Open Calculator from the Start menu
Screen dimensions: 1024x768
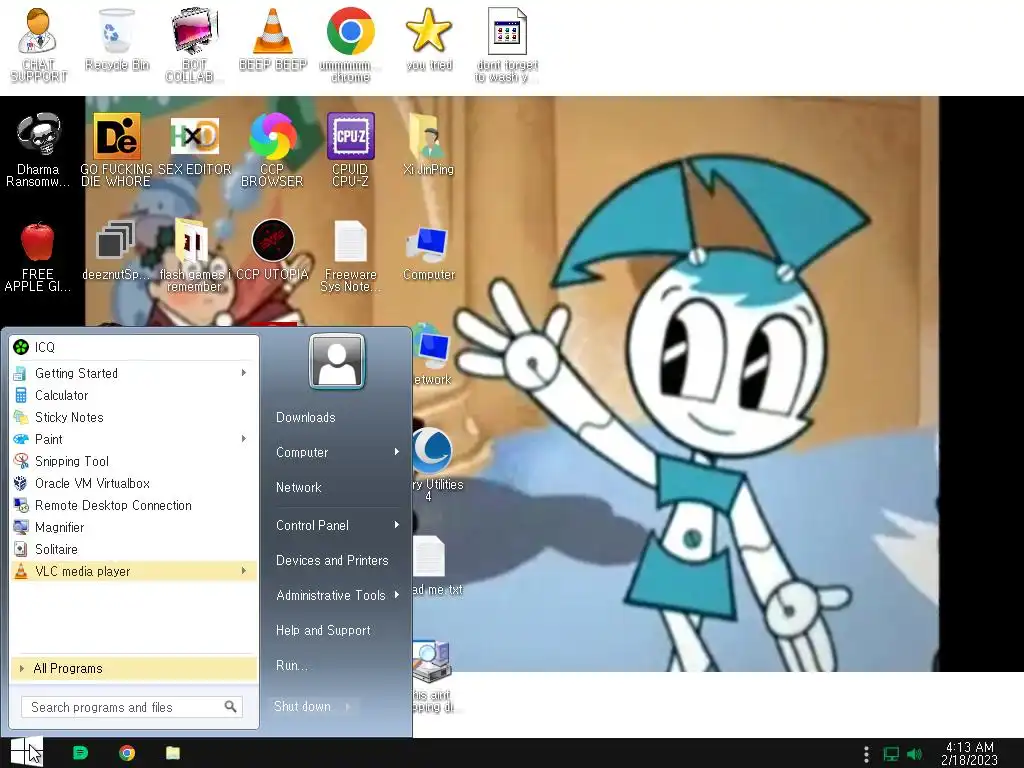click(134, 395)
